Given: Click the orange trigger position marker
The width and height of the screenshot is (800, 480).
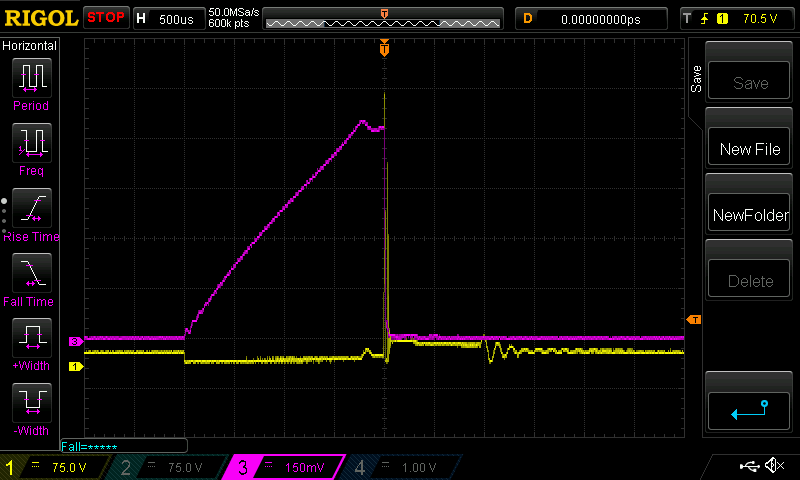Looking at the screenshot, I should click(385, 48).
